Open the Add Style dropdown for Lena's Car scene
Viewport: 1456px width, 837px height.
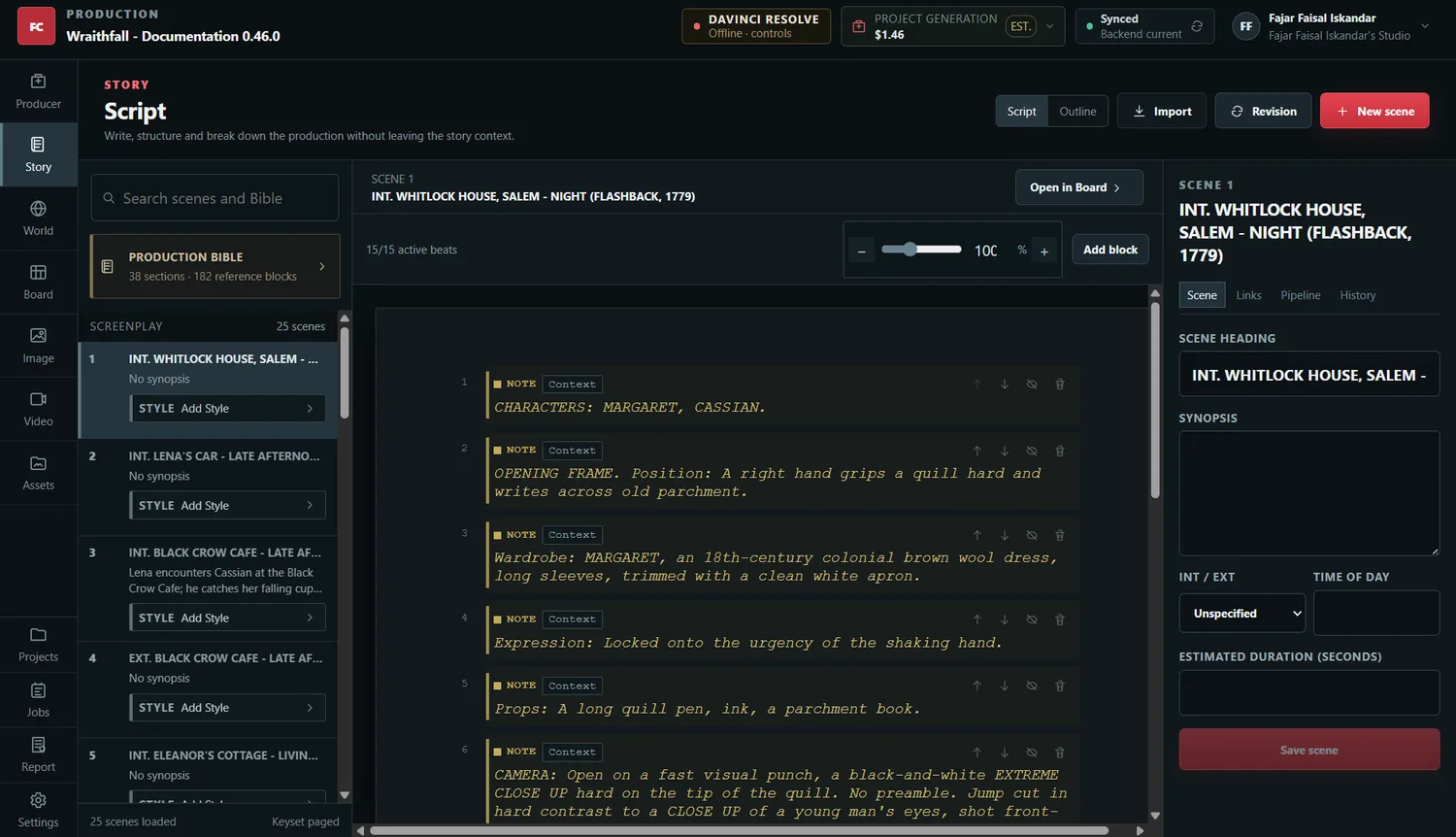point(228,506)
